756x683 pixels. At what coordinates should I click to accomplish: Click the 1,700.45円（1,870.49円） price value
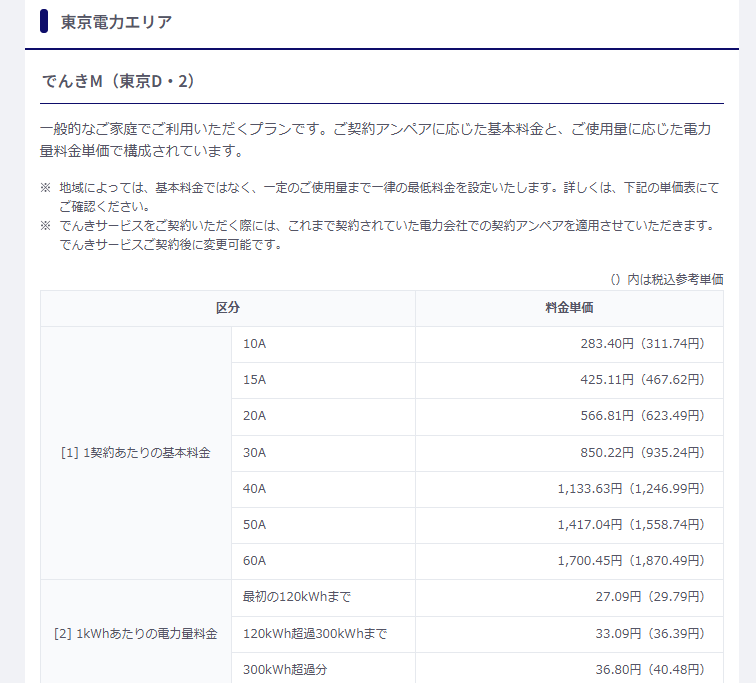631,561
